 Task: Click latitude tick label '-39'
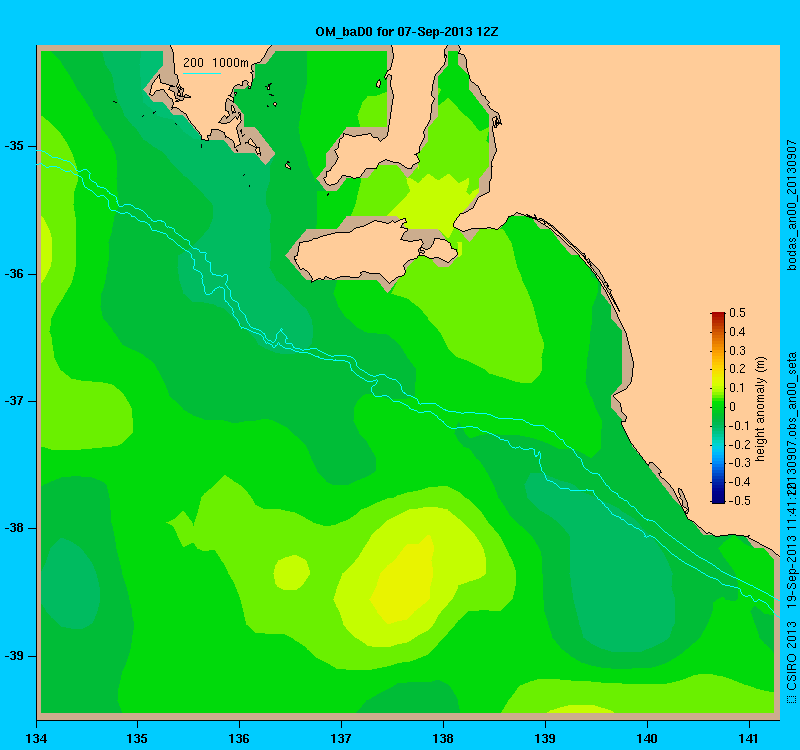pos(15,656)
